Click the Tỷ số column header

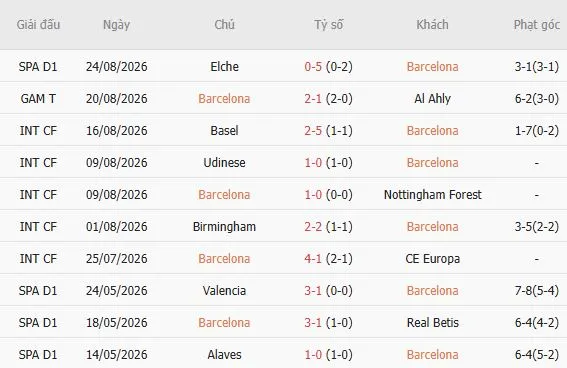pos(328,25)
